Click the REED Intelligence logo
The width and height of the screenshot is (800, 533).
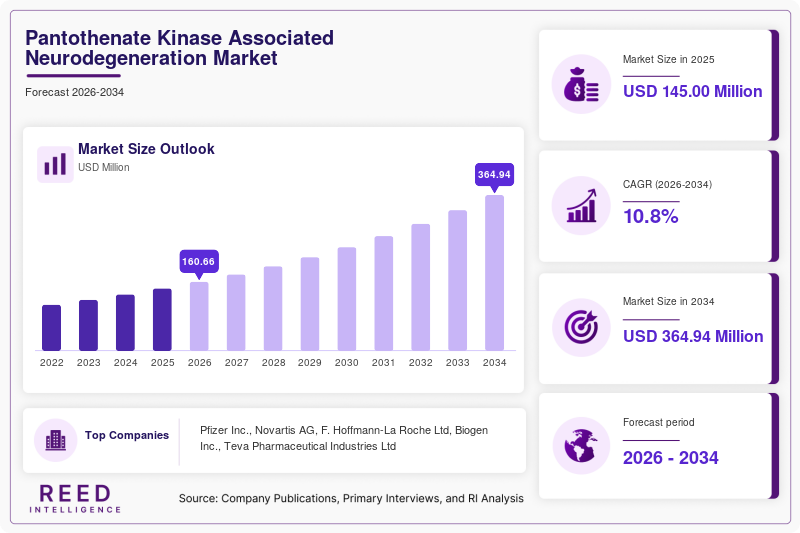pyautogui.click(x=75, y=499)
